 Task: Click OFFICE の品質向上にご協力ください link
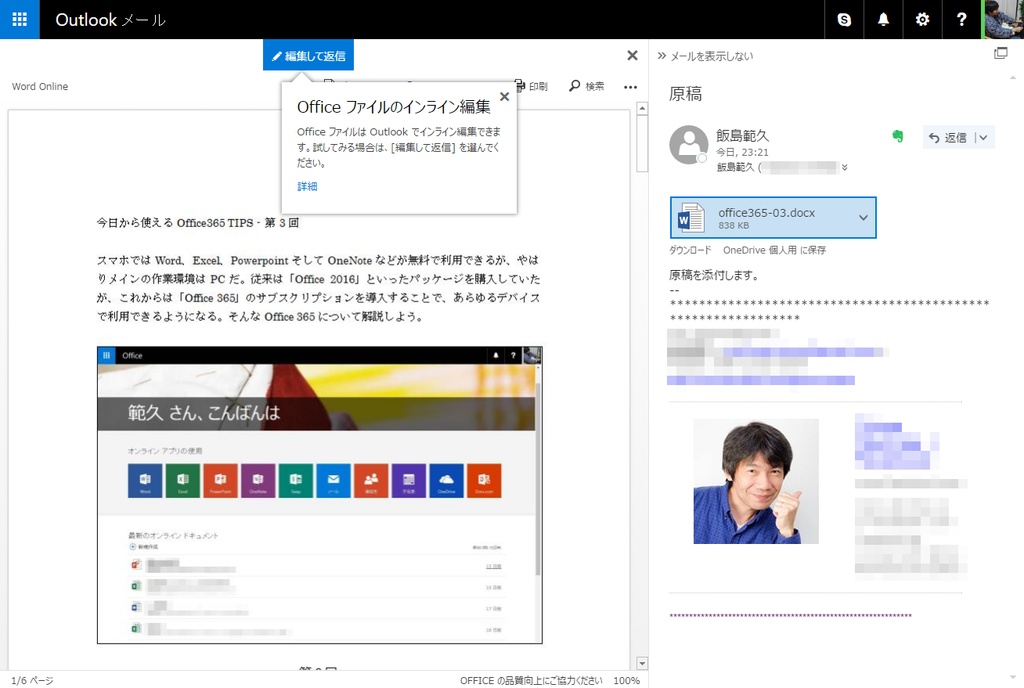(x=531, y=680)
